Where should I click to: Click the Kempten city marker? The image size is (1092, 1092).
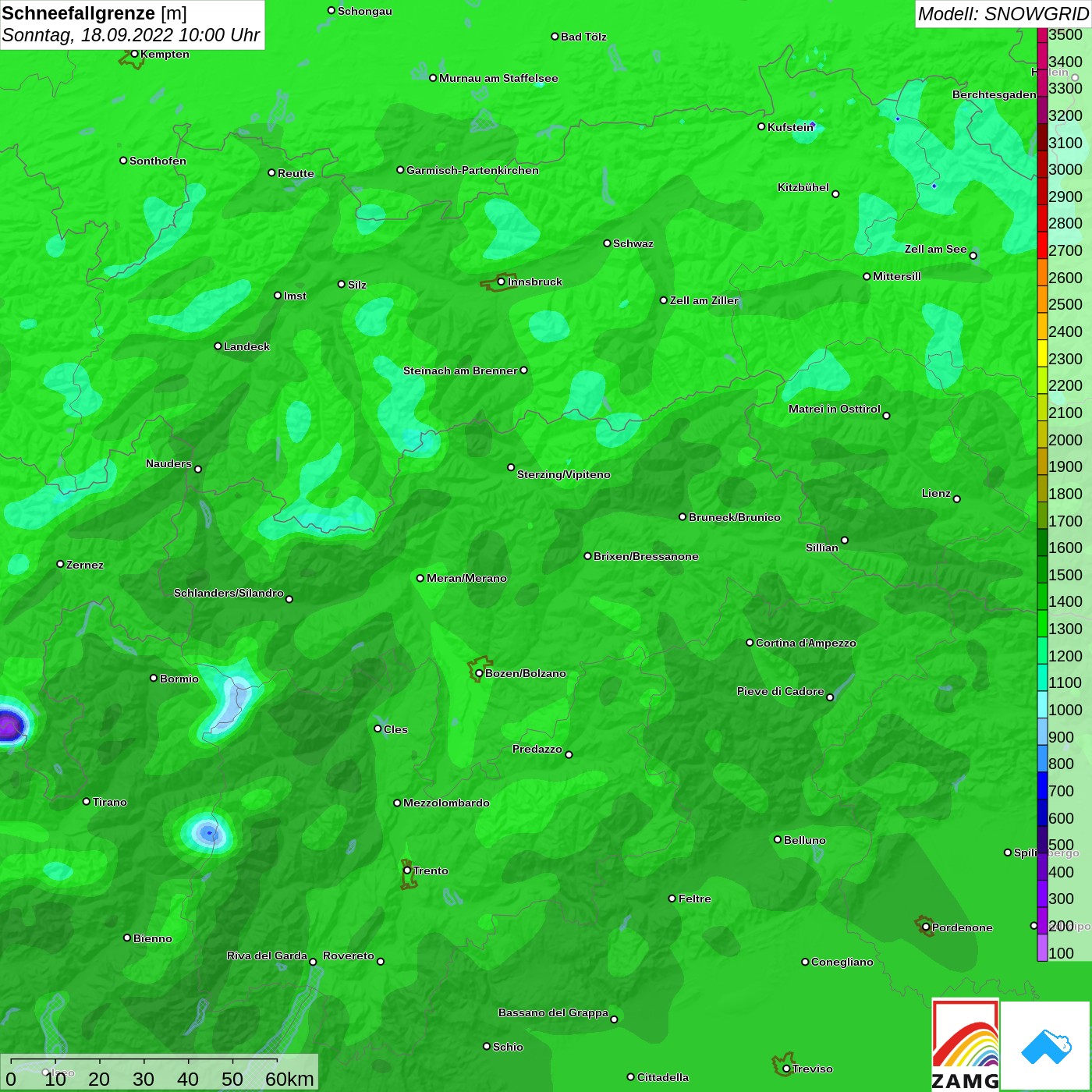(x=134, y=54)
